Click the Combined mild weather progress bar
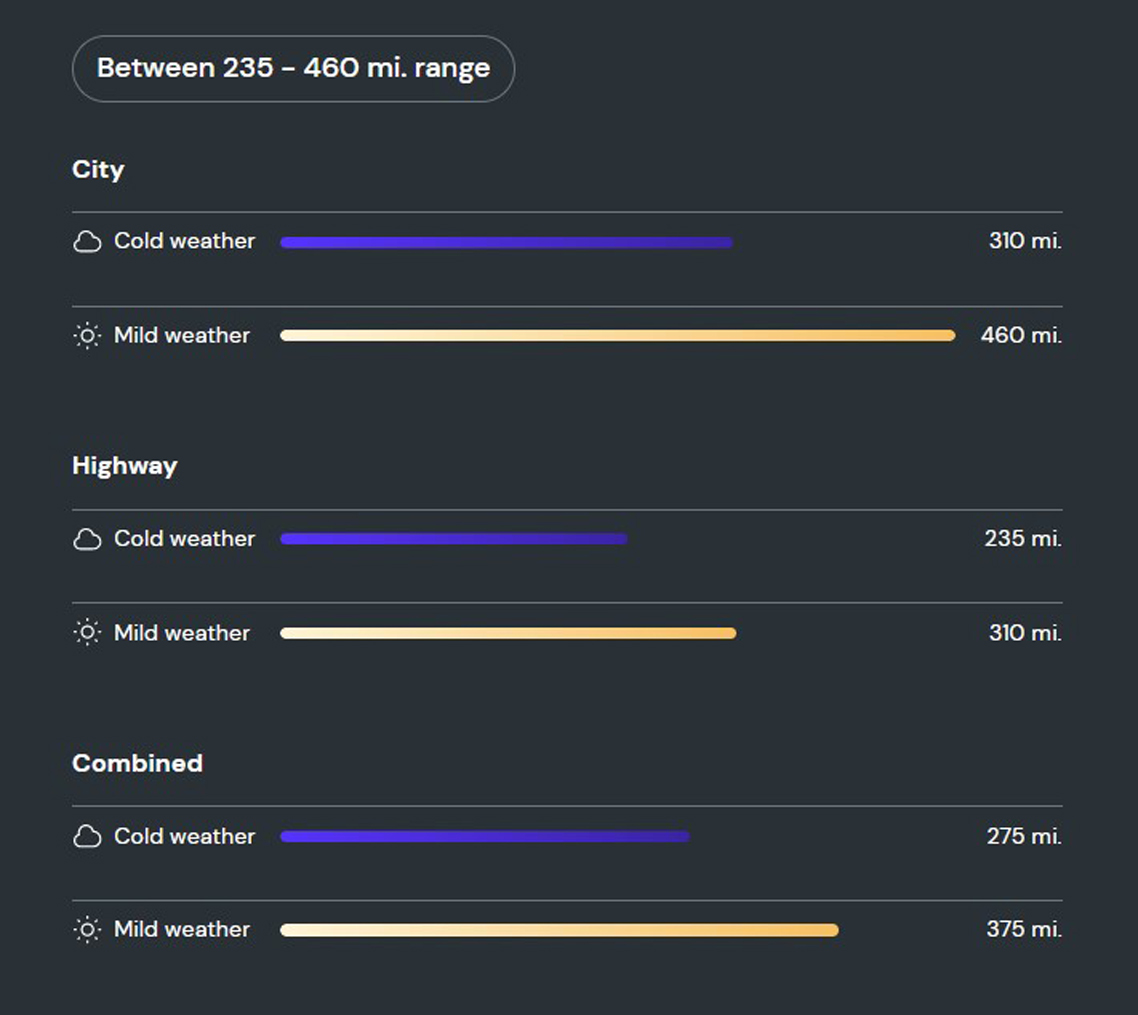The image size is (1138, 1015). click(559, 929)
